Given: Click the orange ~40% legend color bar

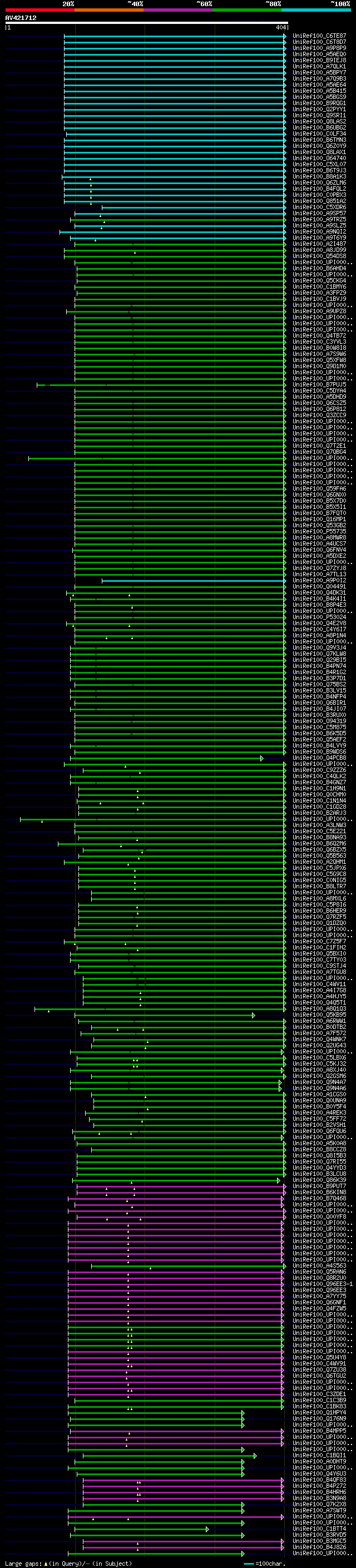Looking at the screenshot, I should 109,10.
